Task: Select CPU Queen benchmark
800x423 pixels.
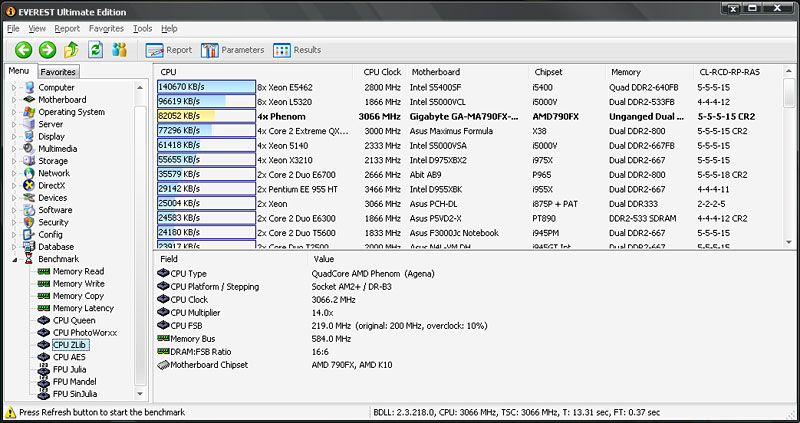Action: (x=74, y=320)
